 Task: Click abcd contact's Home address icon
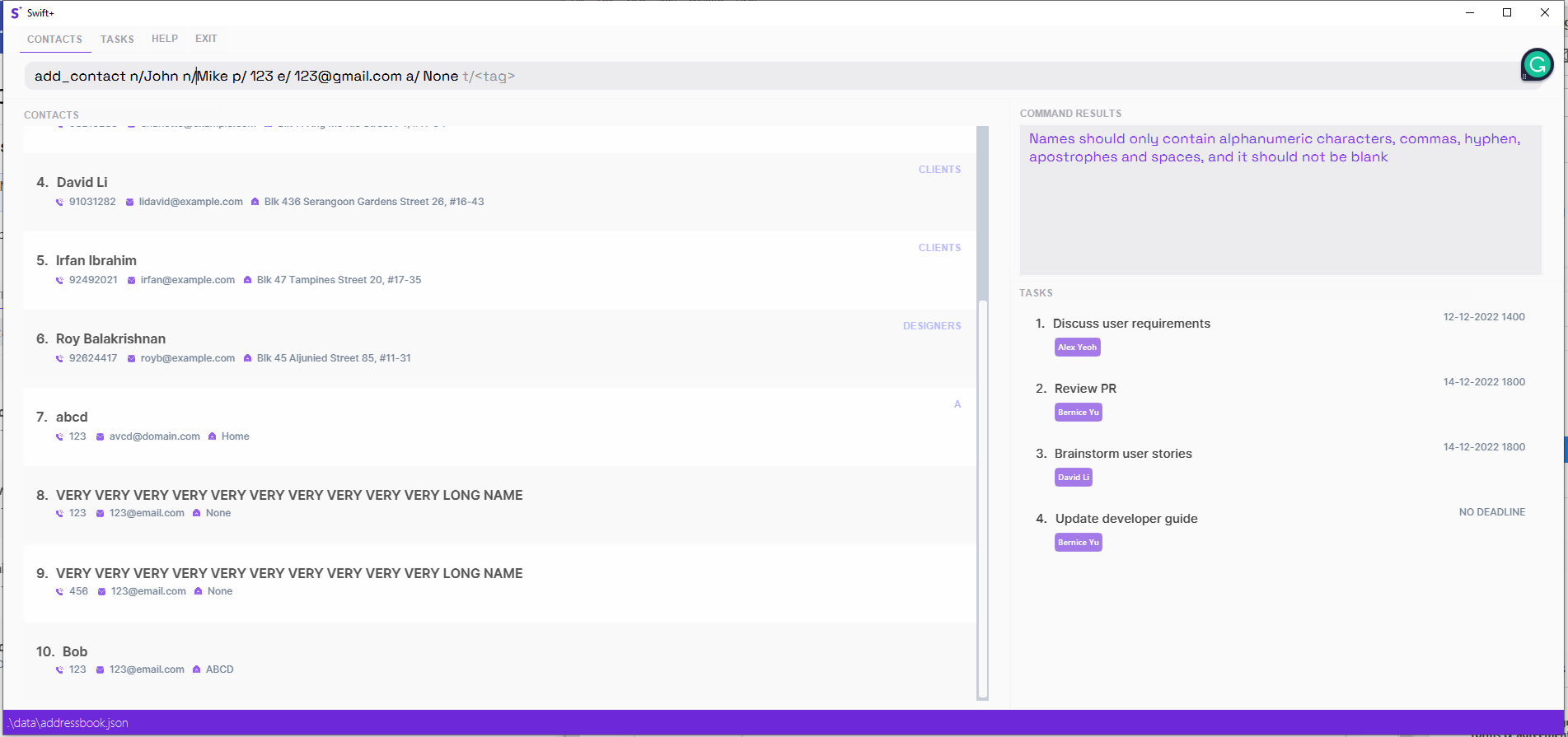pos(212,436)
